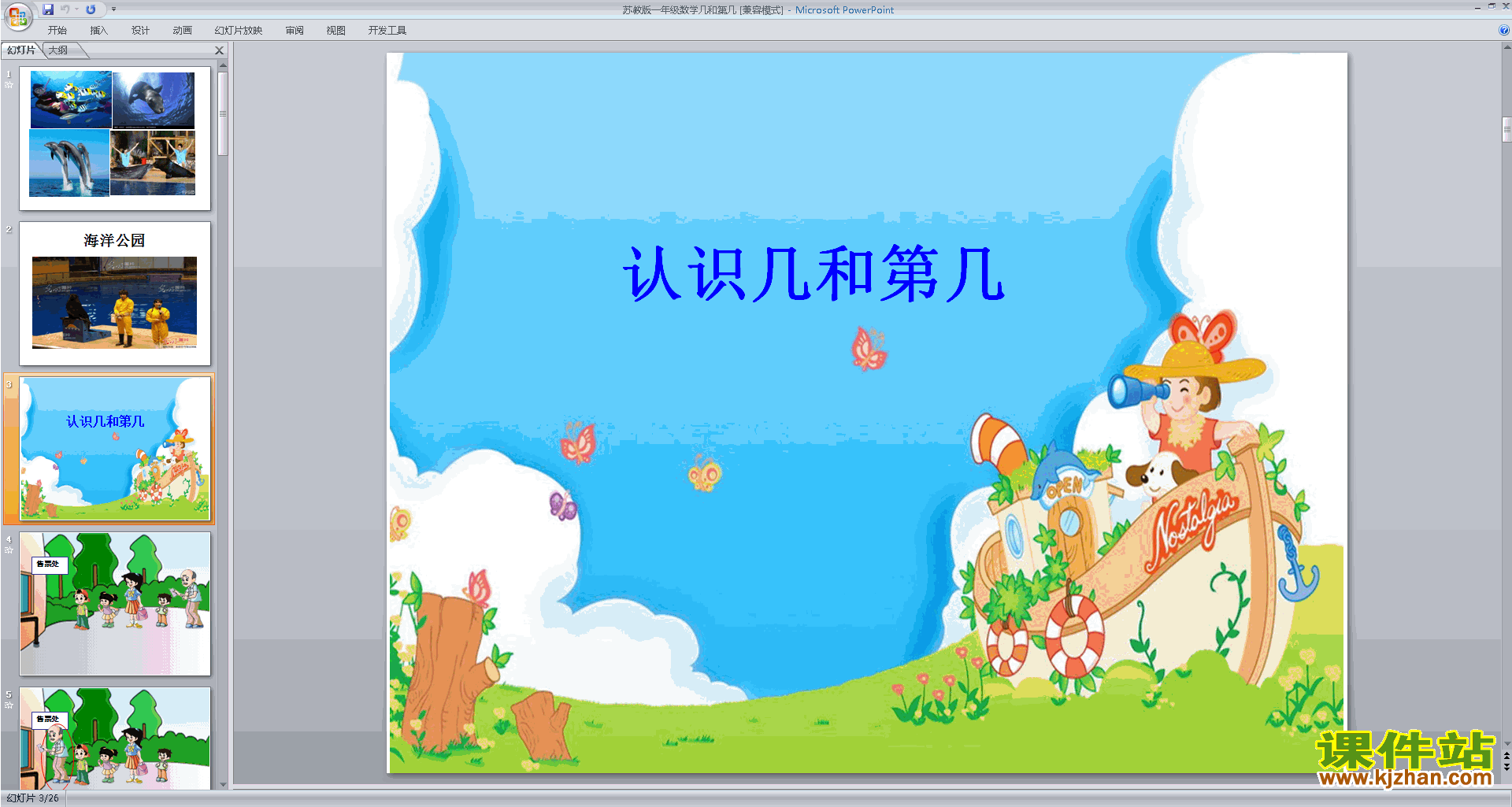The width and height of the screenshot is (1512, 807).
Task: Open the 视图 ribbon tab
Action: [x=336, y=31]
